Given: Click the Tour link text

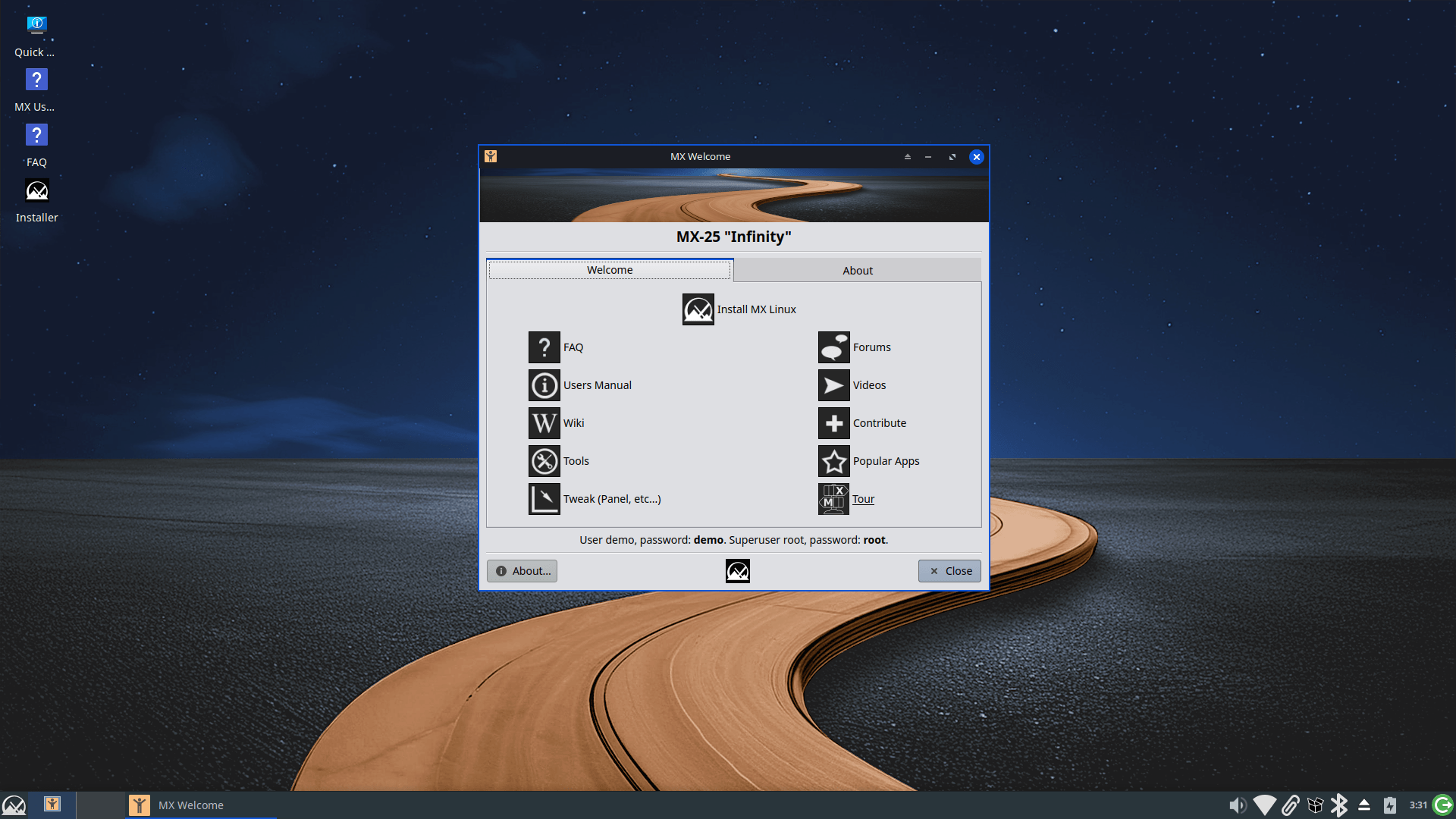Looking at the screenshot, I should [863, 499].
